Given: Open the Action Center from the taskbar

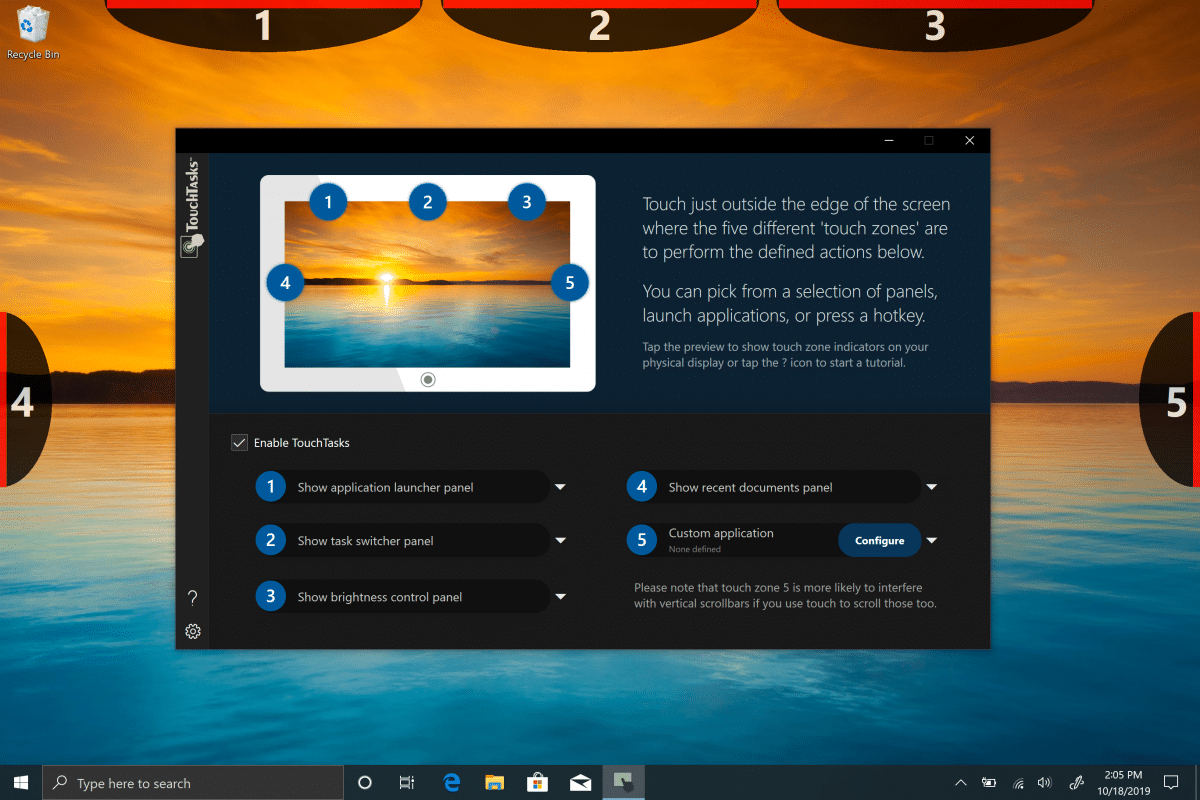Looking at the screenshot, I should pos(1172,782).
